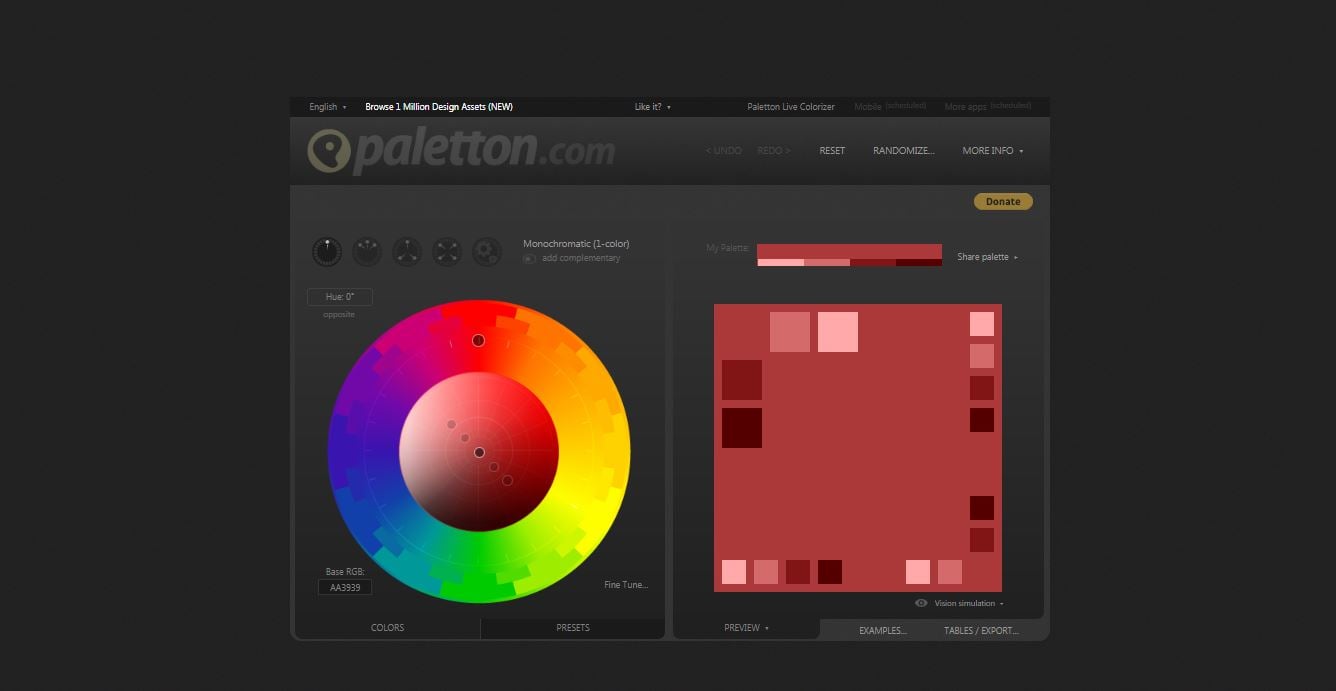Click Browse 1 Million Design Assets link
1336x691 pixels.
[x=439, y=107]
